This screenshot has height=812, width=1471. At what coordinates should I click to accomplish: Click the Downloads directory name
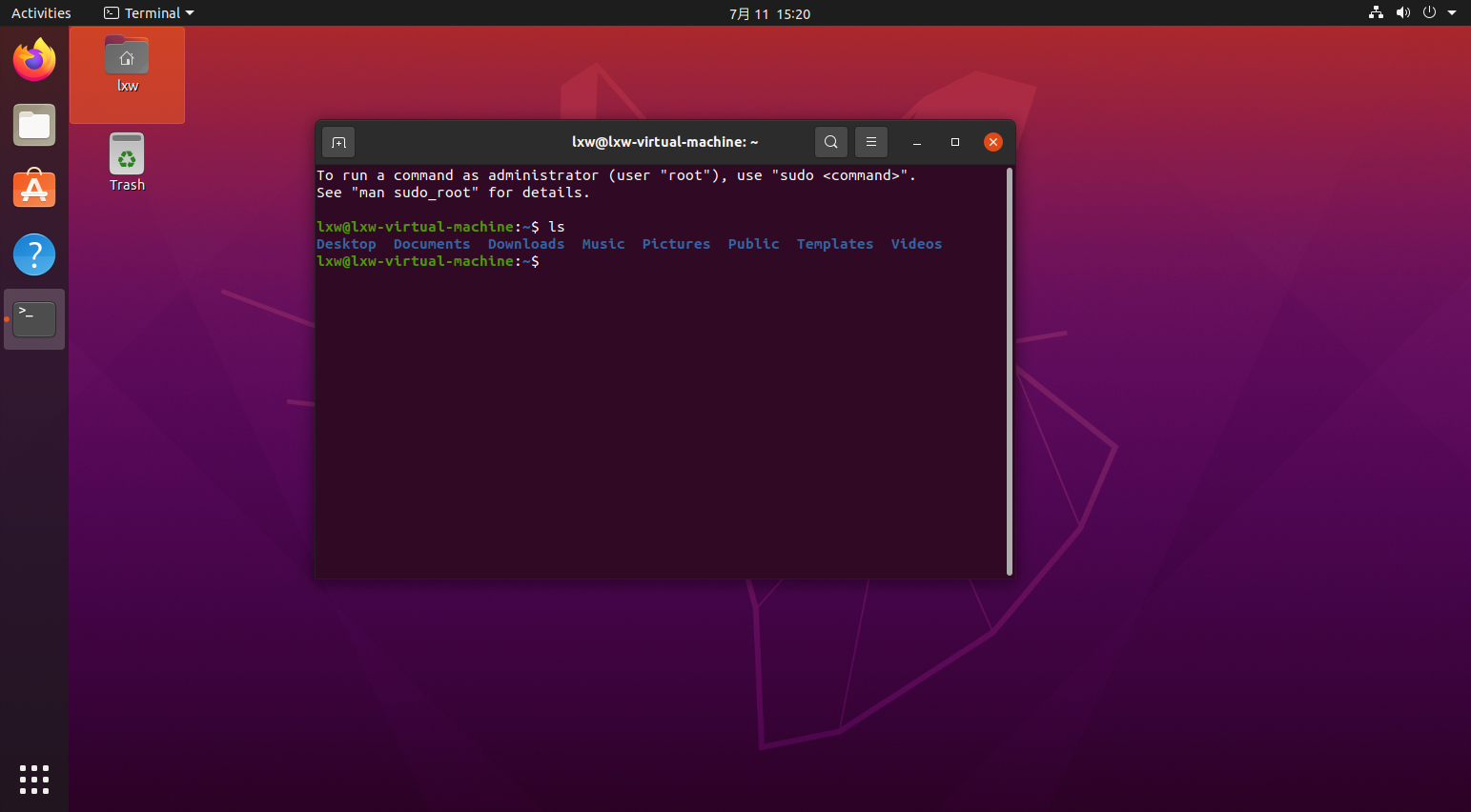(526, 244)
